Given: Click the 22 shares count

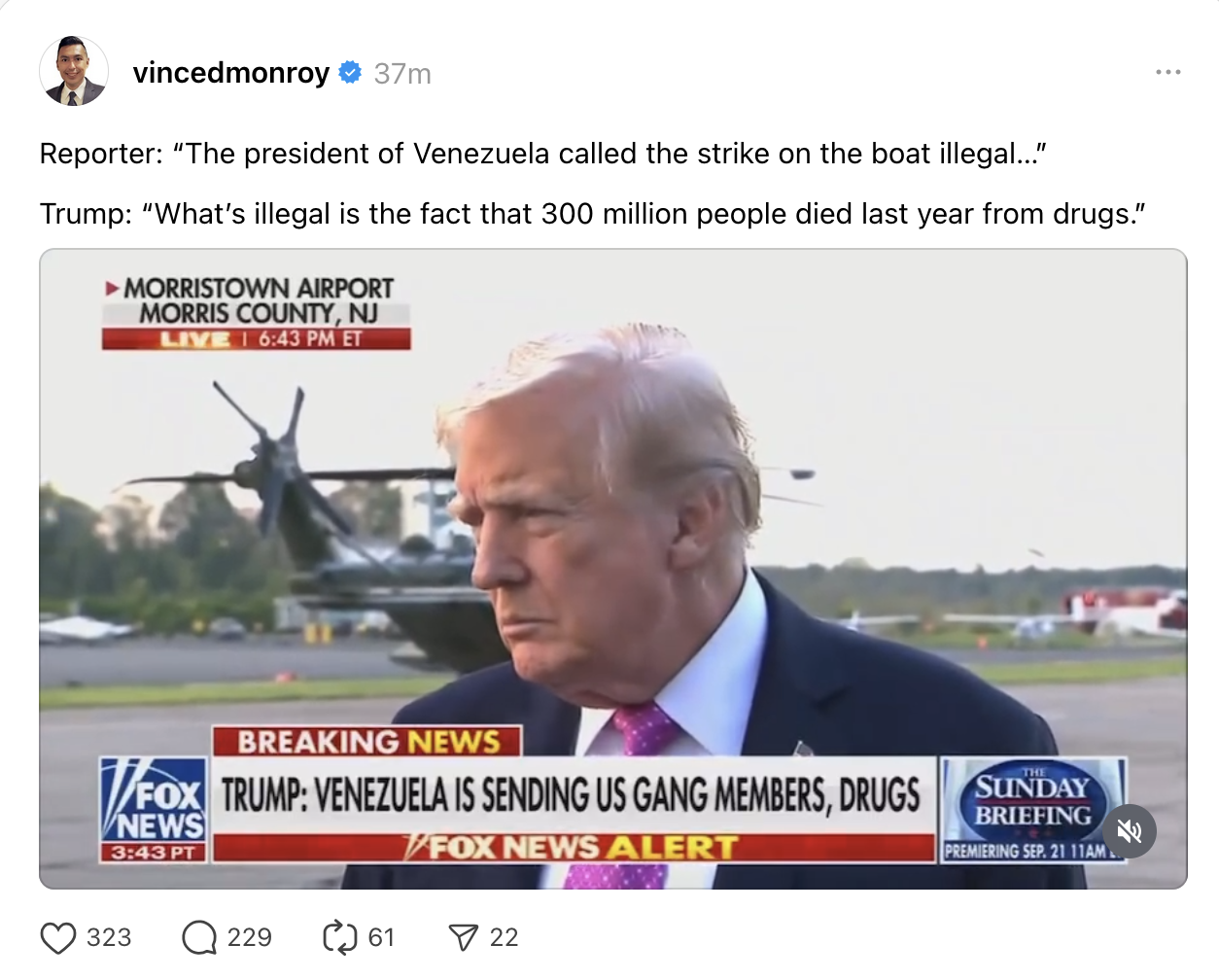Looking at the screenshot, I should [504, 938].
